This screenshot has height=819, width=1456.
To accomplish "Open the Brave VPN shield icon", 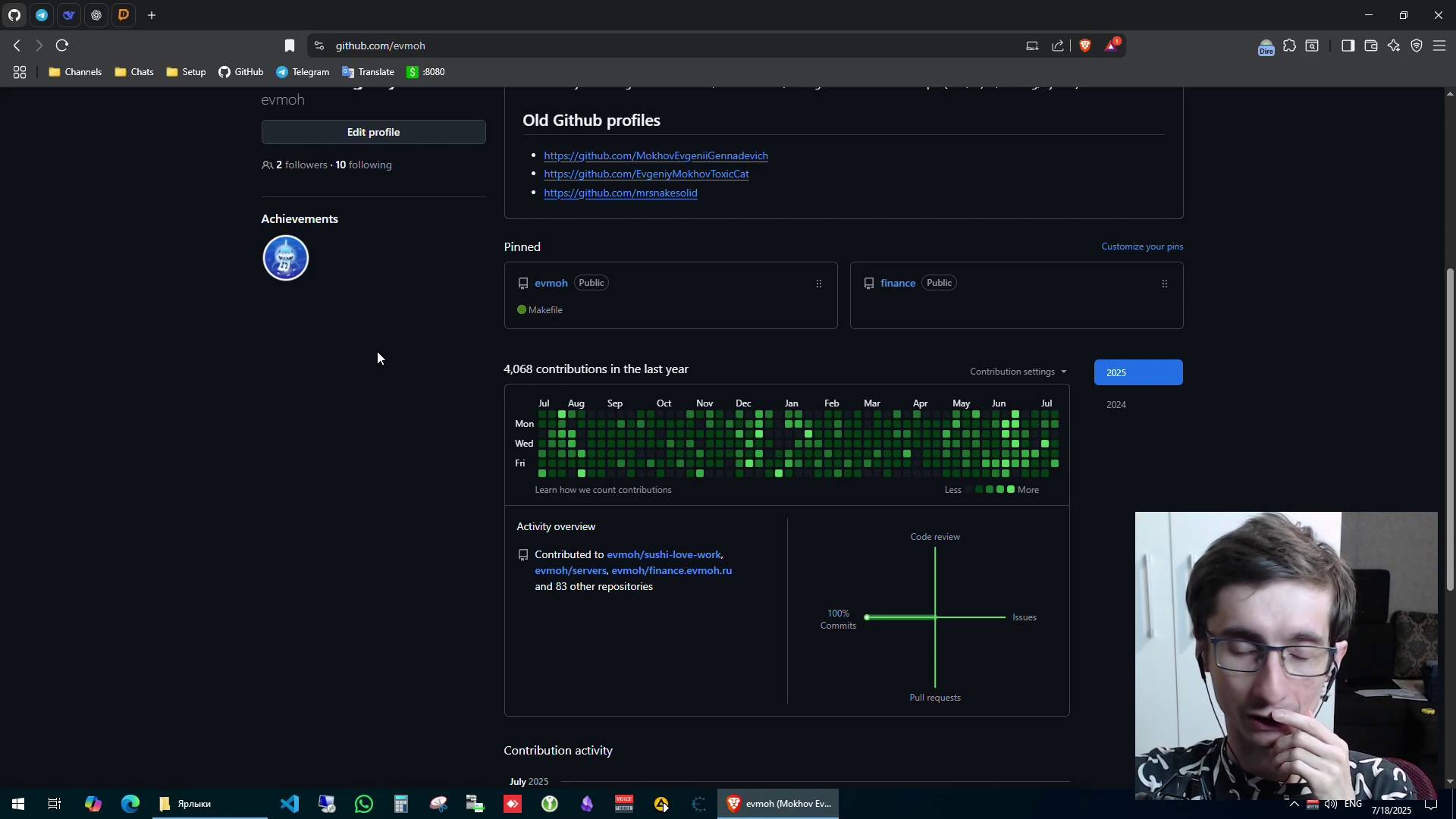I will pos(1417,45).
